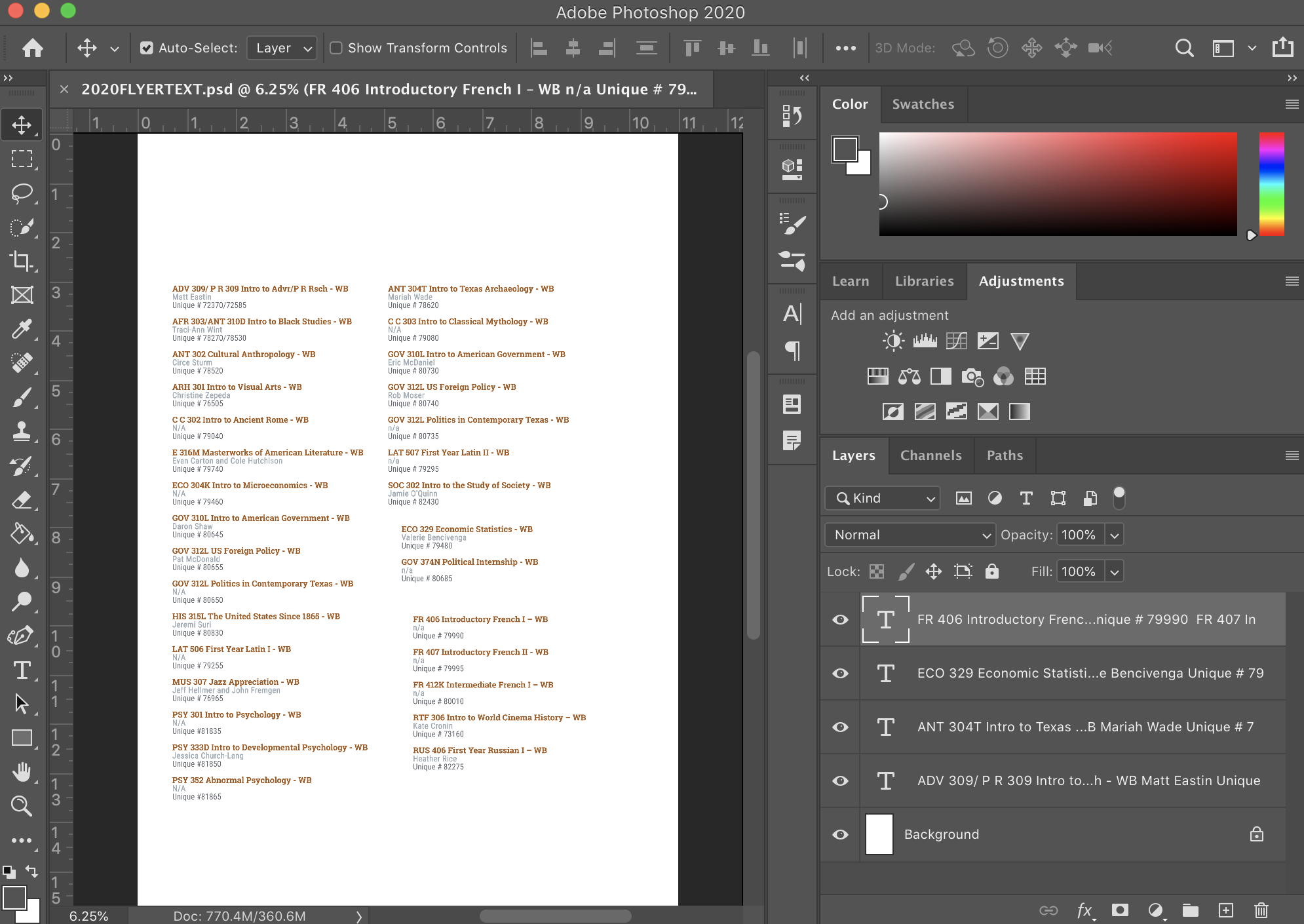Open the Swatches tab
This screenshot has height=924, width=1304.
click(923, 104)
